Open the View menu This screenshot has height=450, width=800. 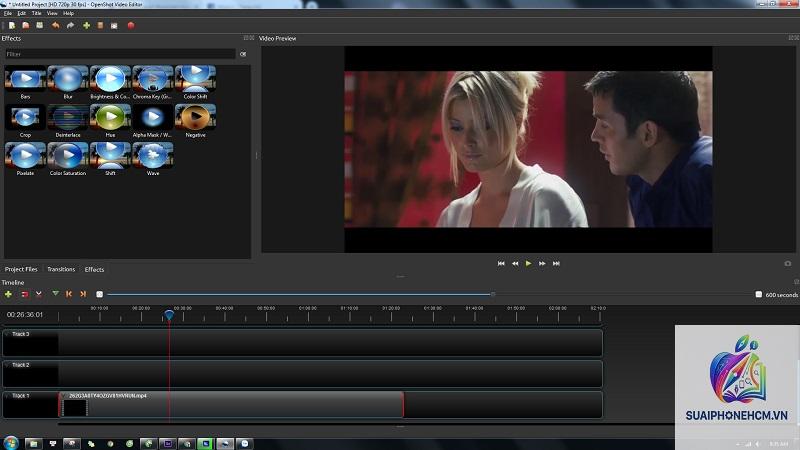pos(52,13)
